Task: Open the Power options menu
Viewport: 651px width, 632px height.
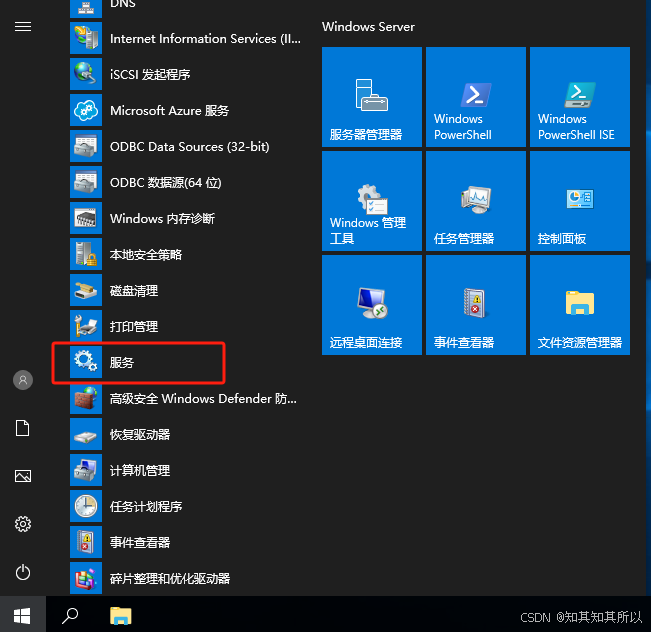Action: pos(23,572)
